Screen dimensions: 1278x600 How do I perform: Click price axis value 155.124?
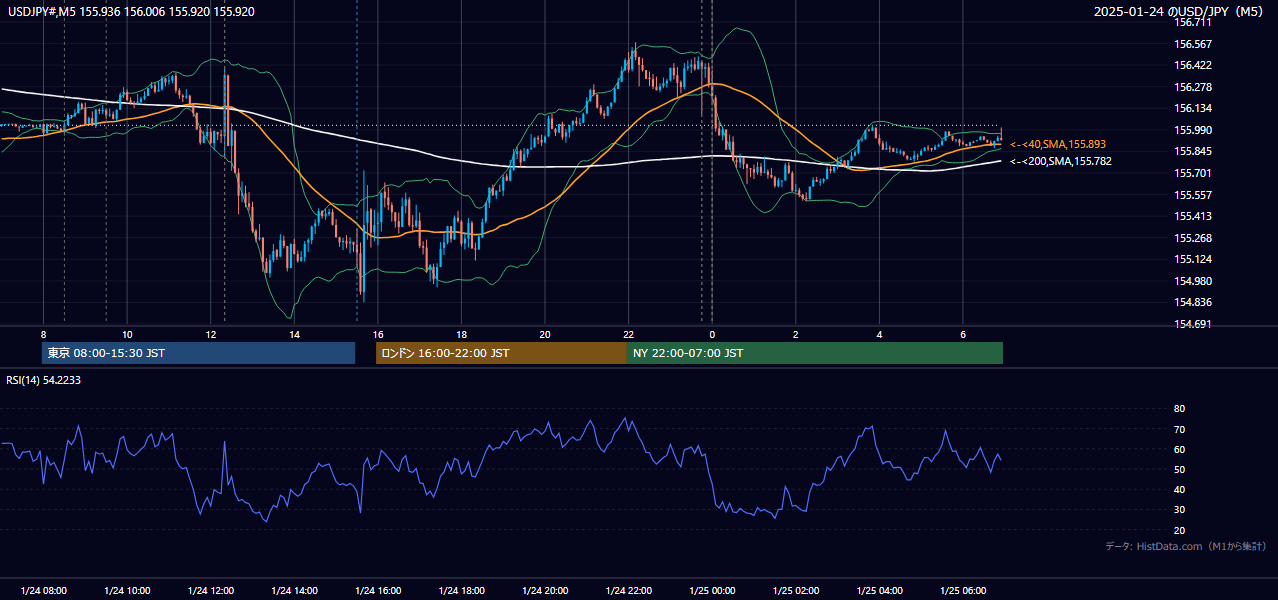click(1193, 259)
